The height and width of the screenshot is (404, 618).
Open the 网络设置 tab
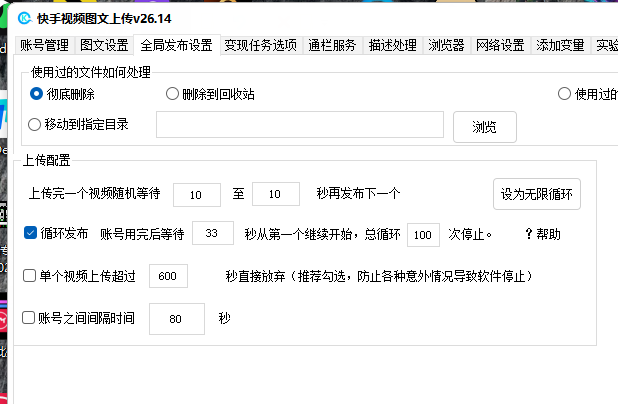tap(500, 45)
